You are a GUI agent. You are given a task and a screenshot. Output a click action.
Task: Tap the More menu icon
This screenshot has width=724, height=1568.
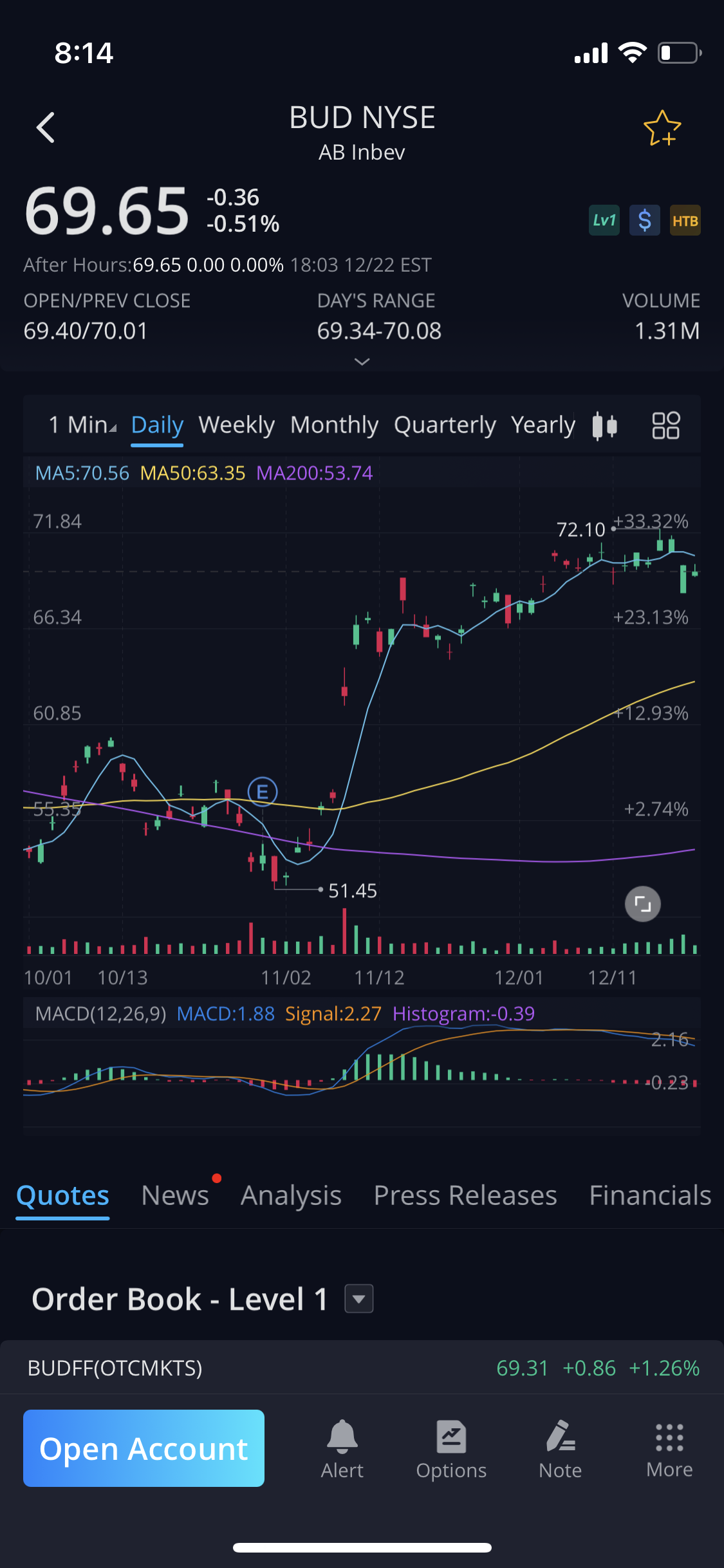(x=669, y=1448)
